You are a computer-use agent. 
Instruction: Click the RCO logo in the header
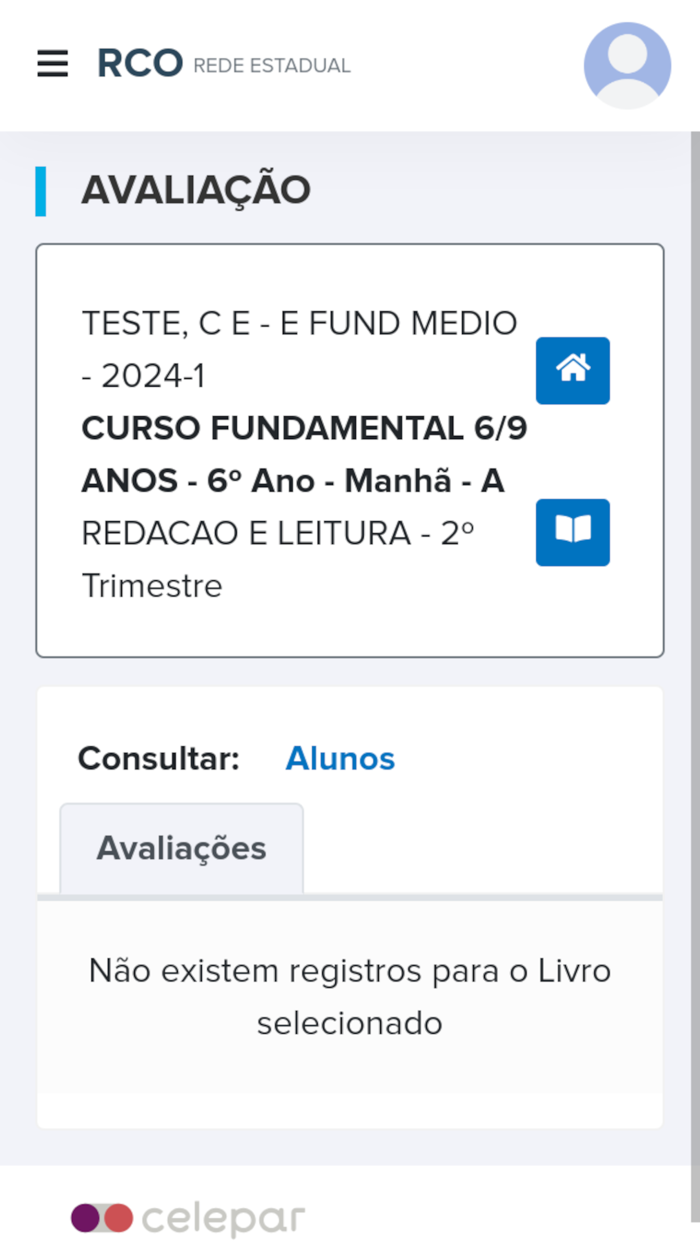(138, 62)
